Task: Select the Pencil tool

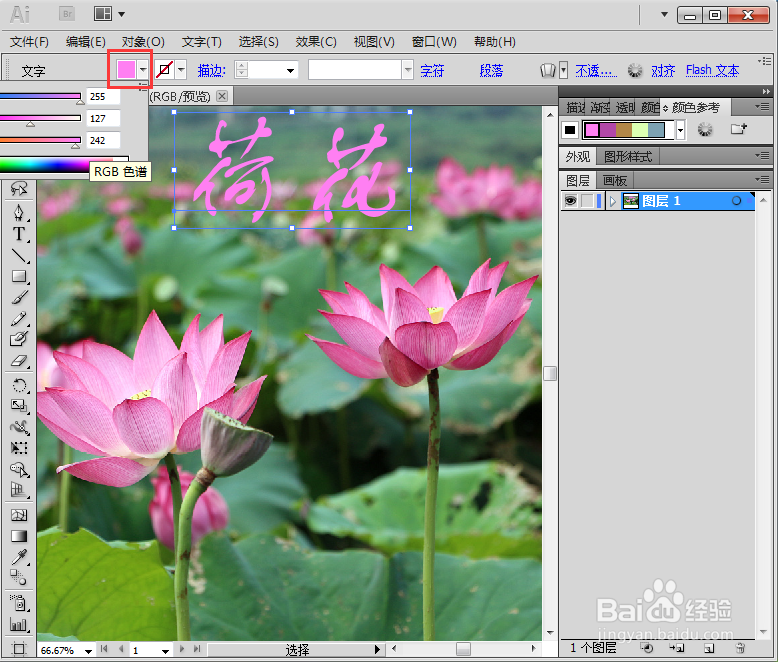Action: (19, 318)
